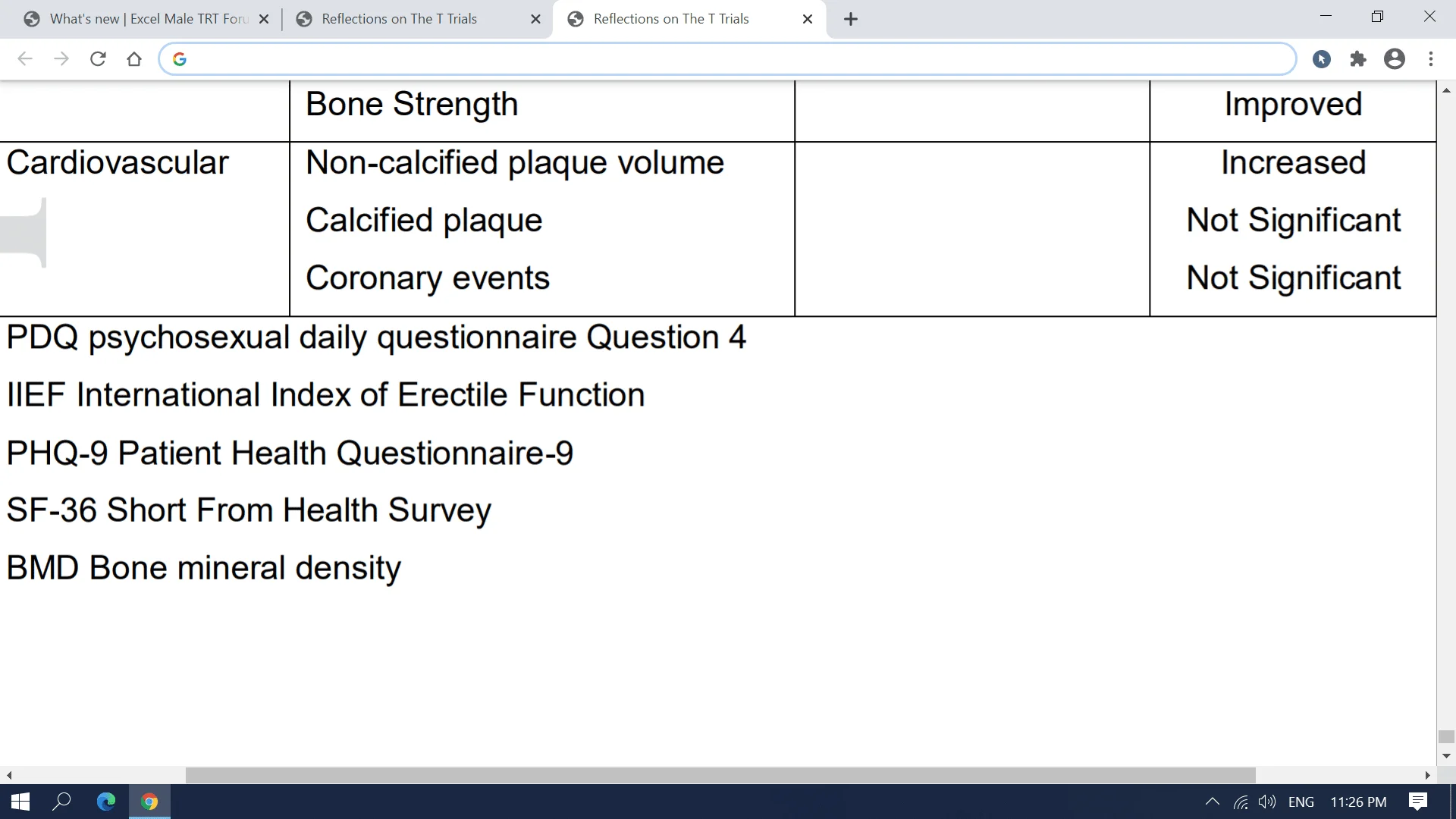Click the Chrome profile account icon
Image resolution: width=1456 pixels, height=819 pixels.
[x=1394, y=59]
